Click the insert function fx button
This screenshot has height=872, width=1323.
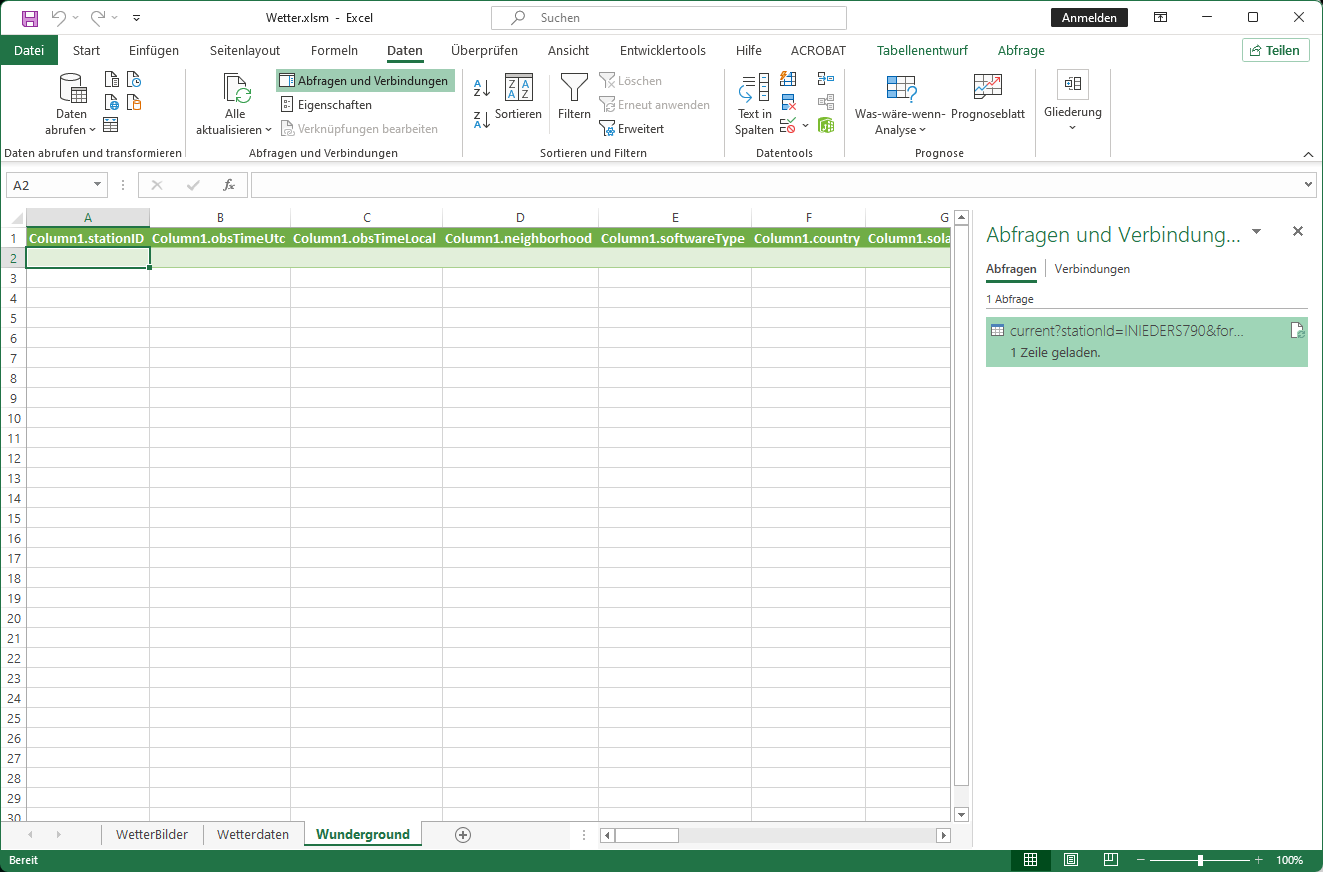pos(229,185)
